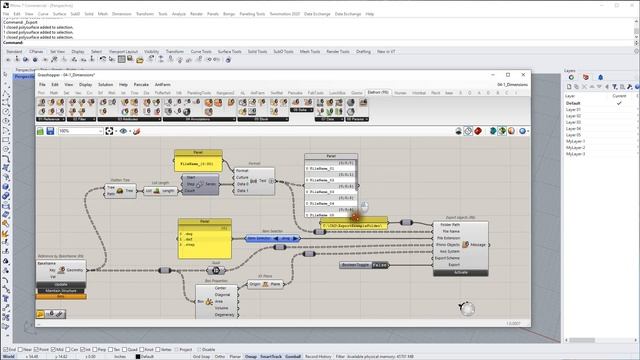This screenshot has height=360, width=640.
Task: Save the Grasshopper document with the floppy icon
Action: [50, 131]
